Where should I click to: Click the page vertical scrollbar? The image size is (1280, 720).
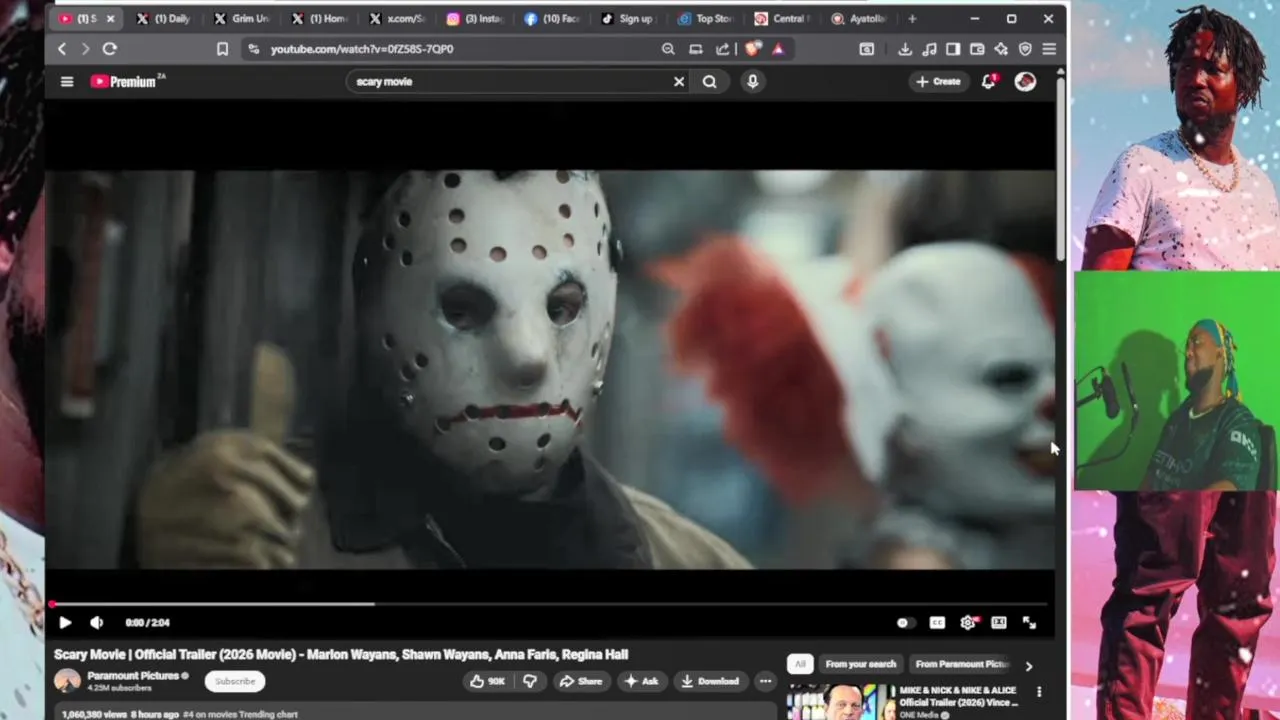tap(1060, 168)
